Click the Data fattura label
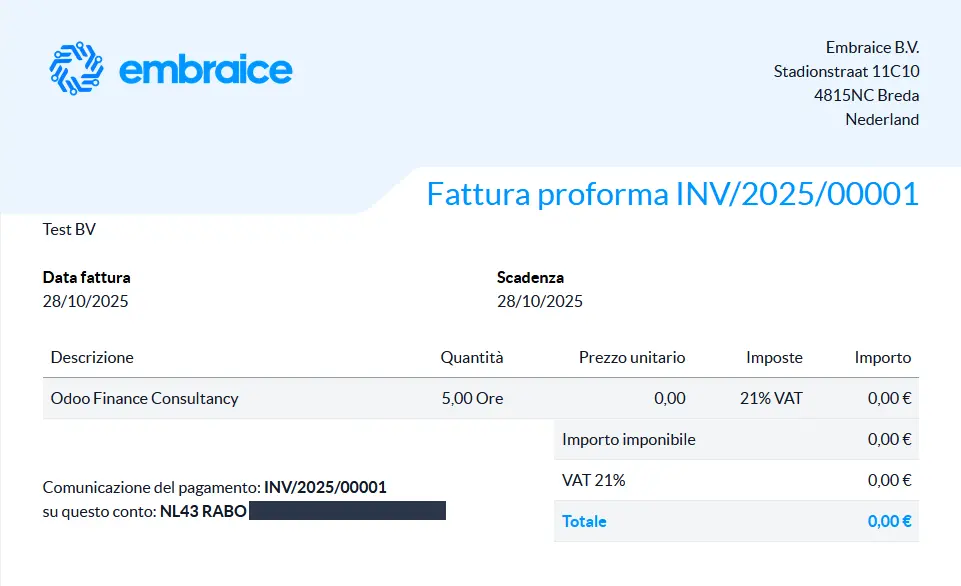The height and width of the screenshot is (586, 961). point(86,277)
